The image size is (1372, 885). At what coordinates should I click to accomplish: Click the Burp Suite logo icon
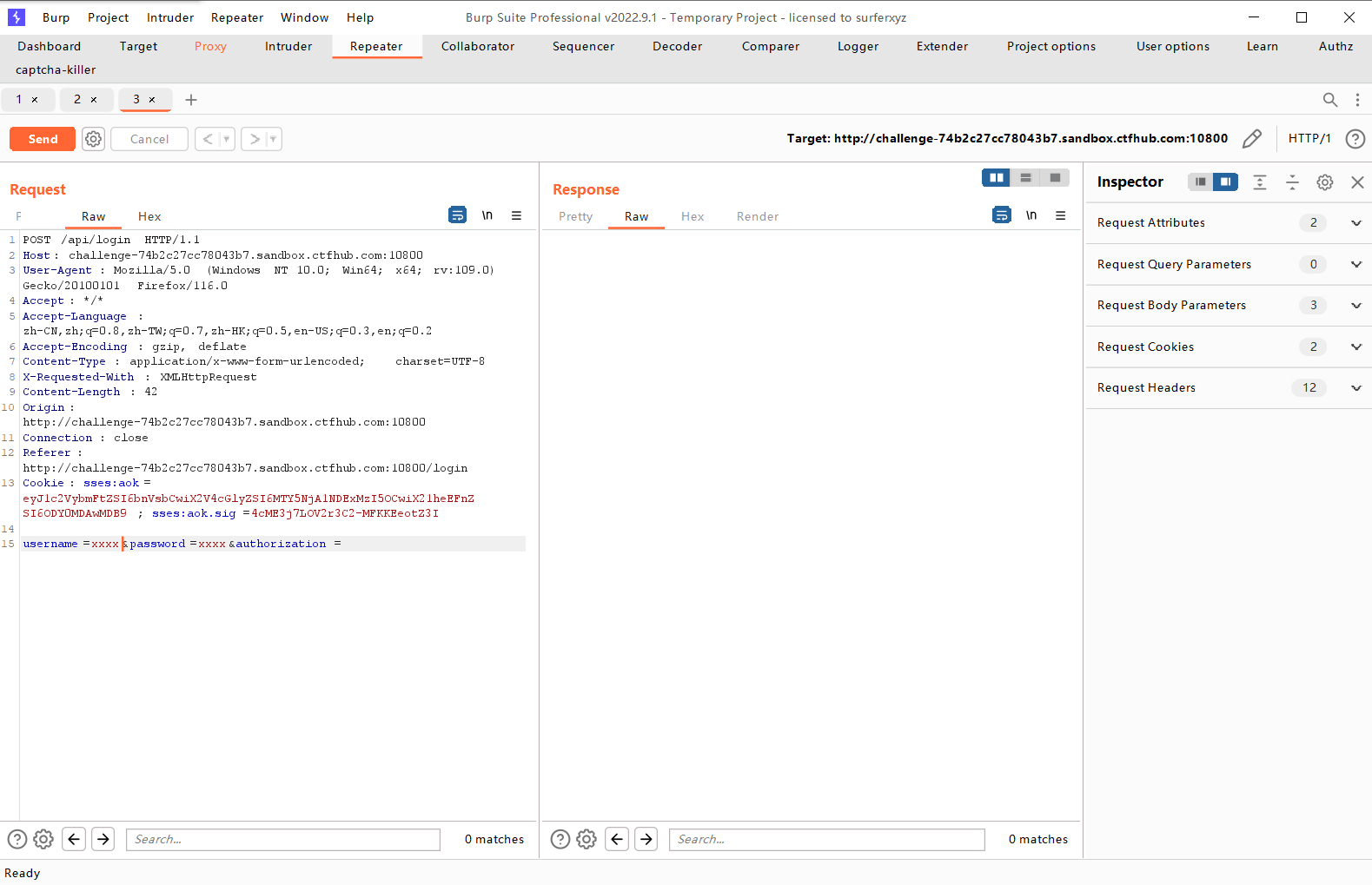[x=16, y=17]
